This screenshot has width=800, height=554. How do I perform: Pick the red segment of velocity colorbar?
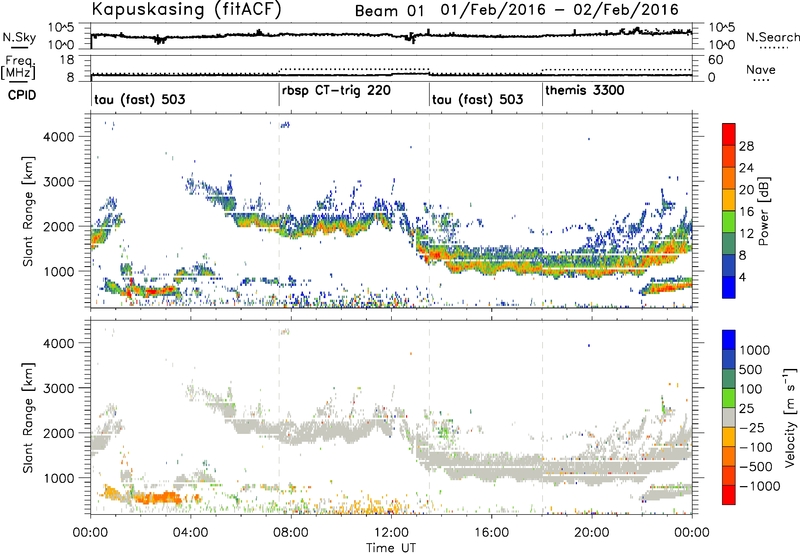(729, 495)
